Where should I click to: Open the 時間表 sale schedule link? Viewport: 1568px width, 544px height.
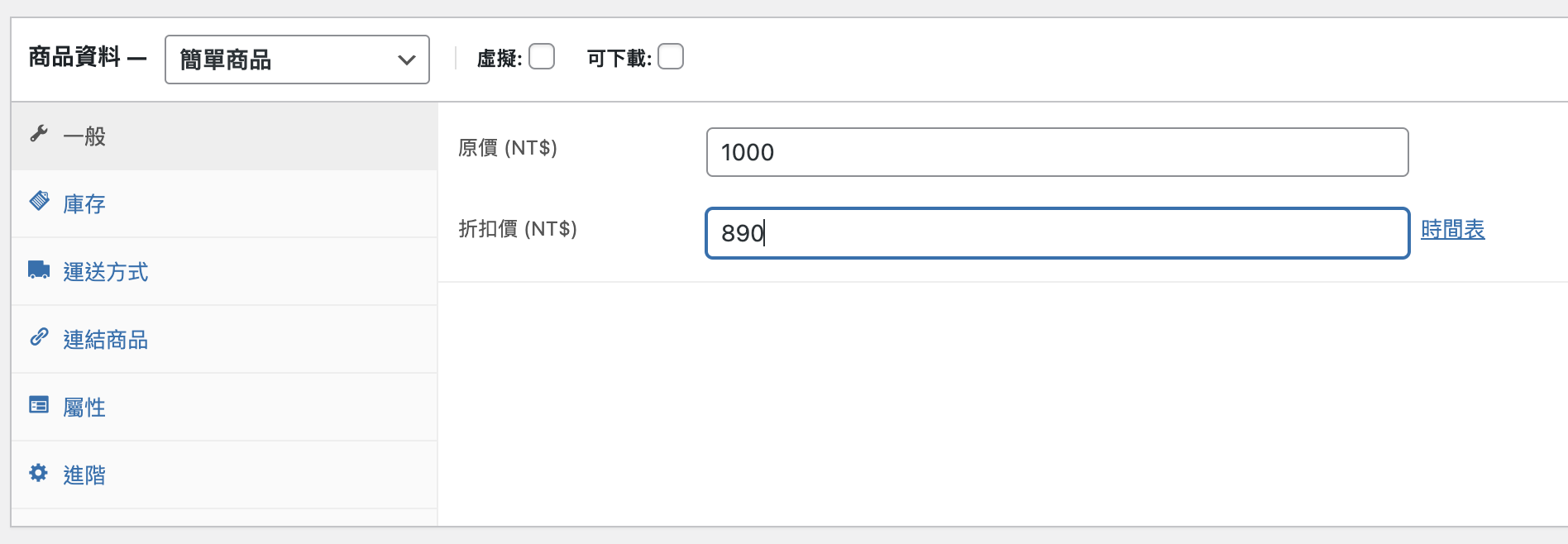pyautogui.click(x=1451, y=229)
